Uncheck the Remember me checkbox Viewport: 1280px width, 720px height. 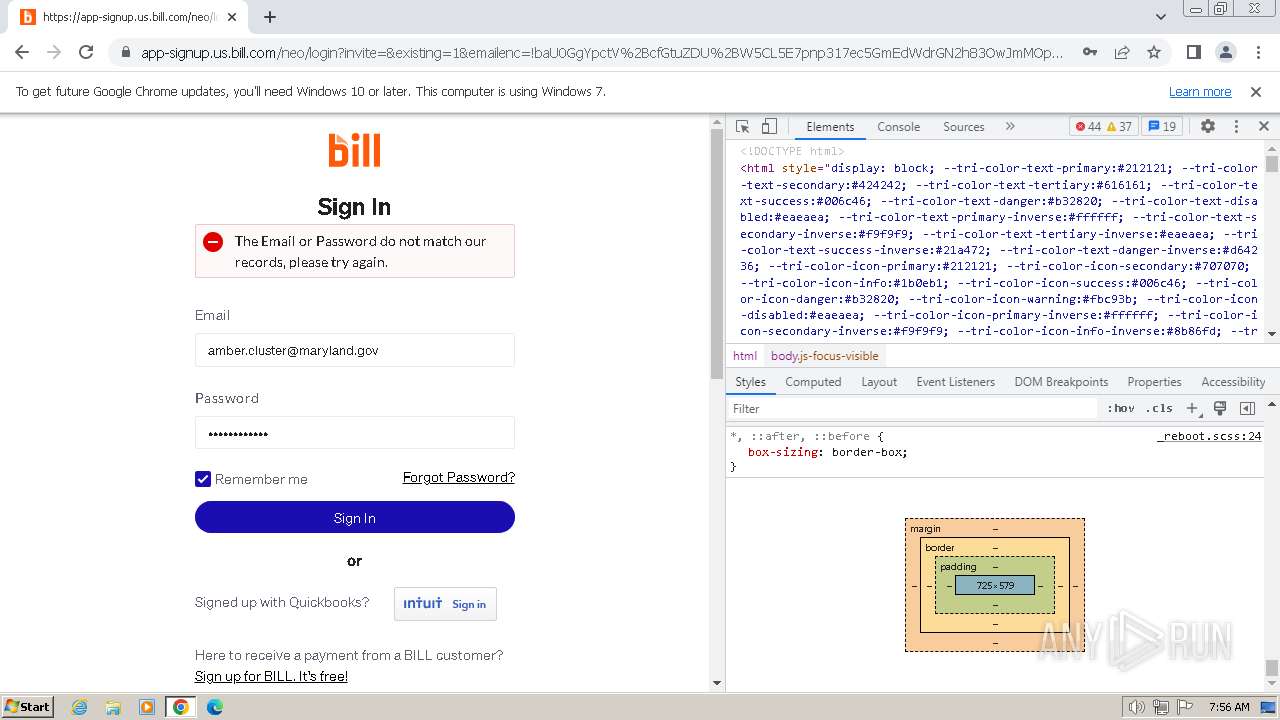tap(203, 479)
